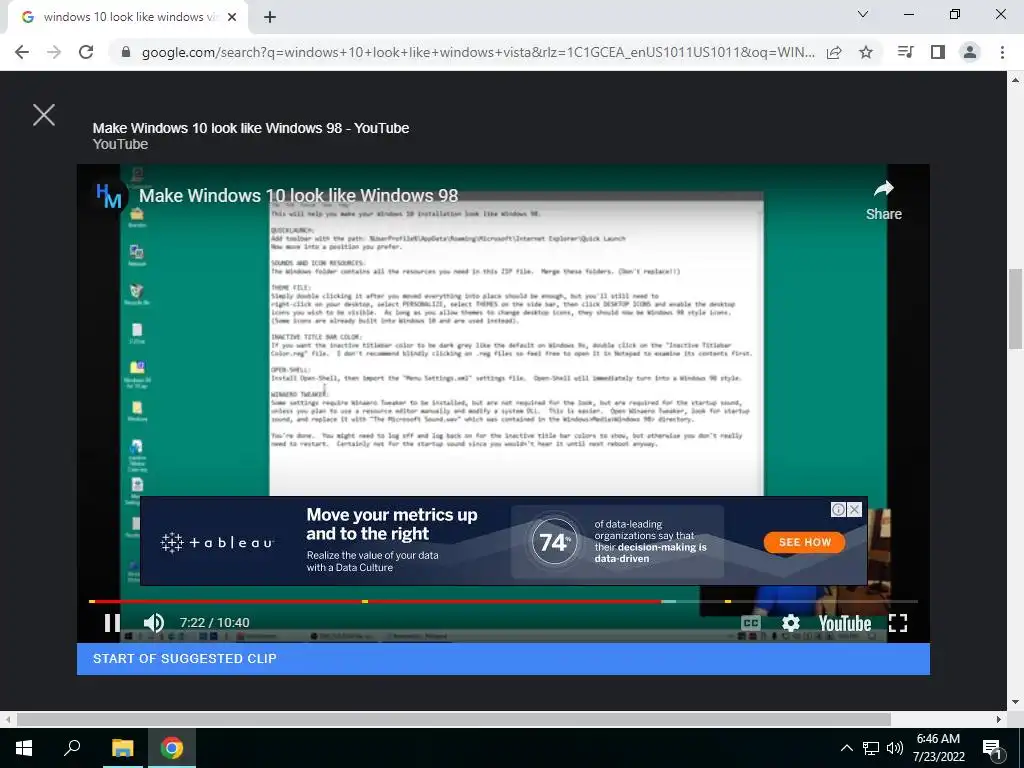Open the clock showing 6:46 AM
Viewport: 1024px width, 768px height.
point(938,748)
